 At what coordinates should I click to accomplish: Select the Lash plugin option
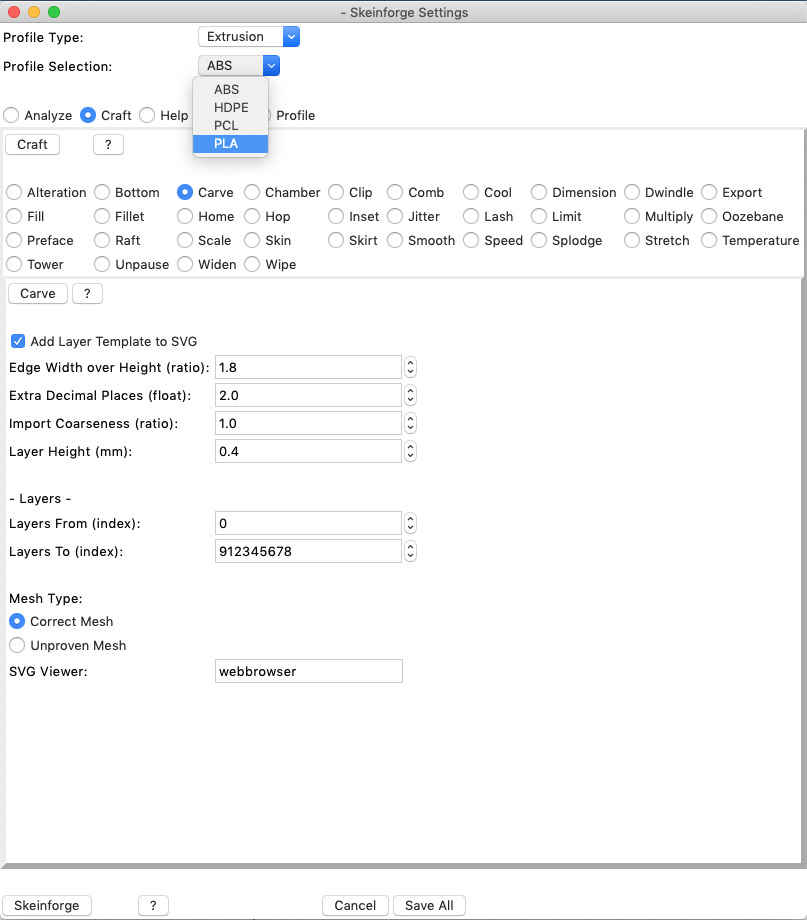(471, 217)
